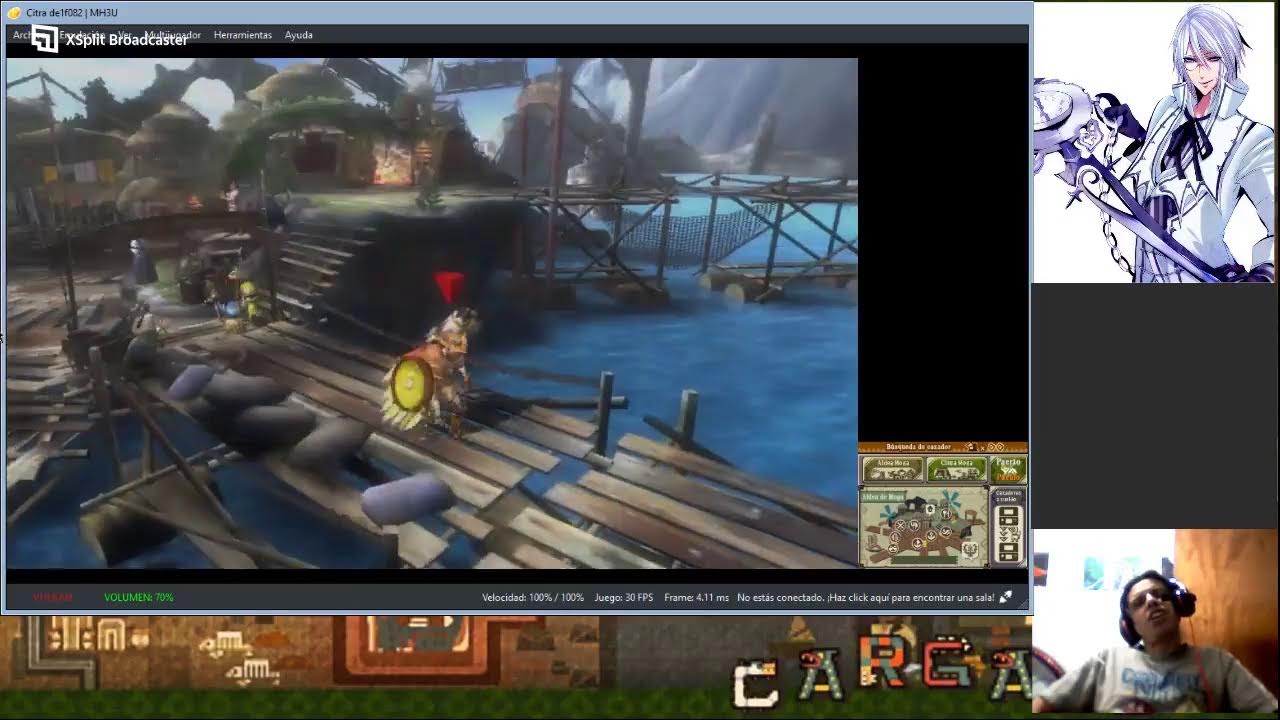Image resolution: width=1280 pixels, height=720 pixels.
Task: Click the VOLUMEN: 70% status indicator
Action: (x=138, y=597)
